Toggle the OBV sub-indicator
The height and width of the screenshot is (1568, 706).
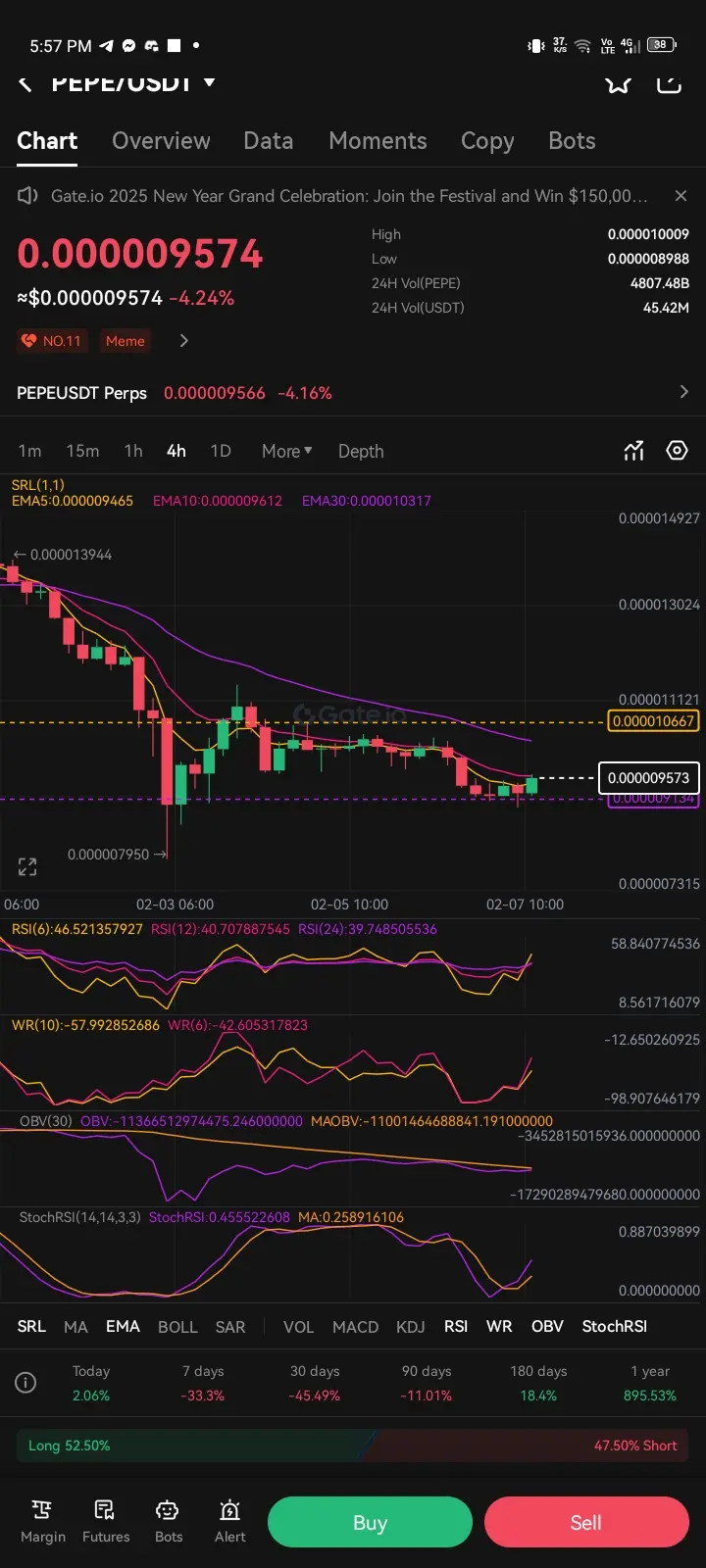pos(547,1326)
